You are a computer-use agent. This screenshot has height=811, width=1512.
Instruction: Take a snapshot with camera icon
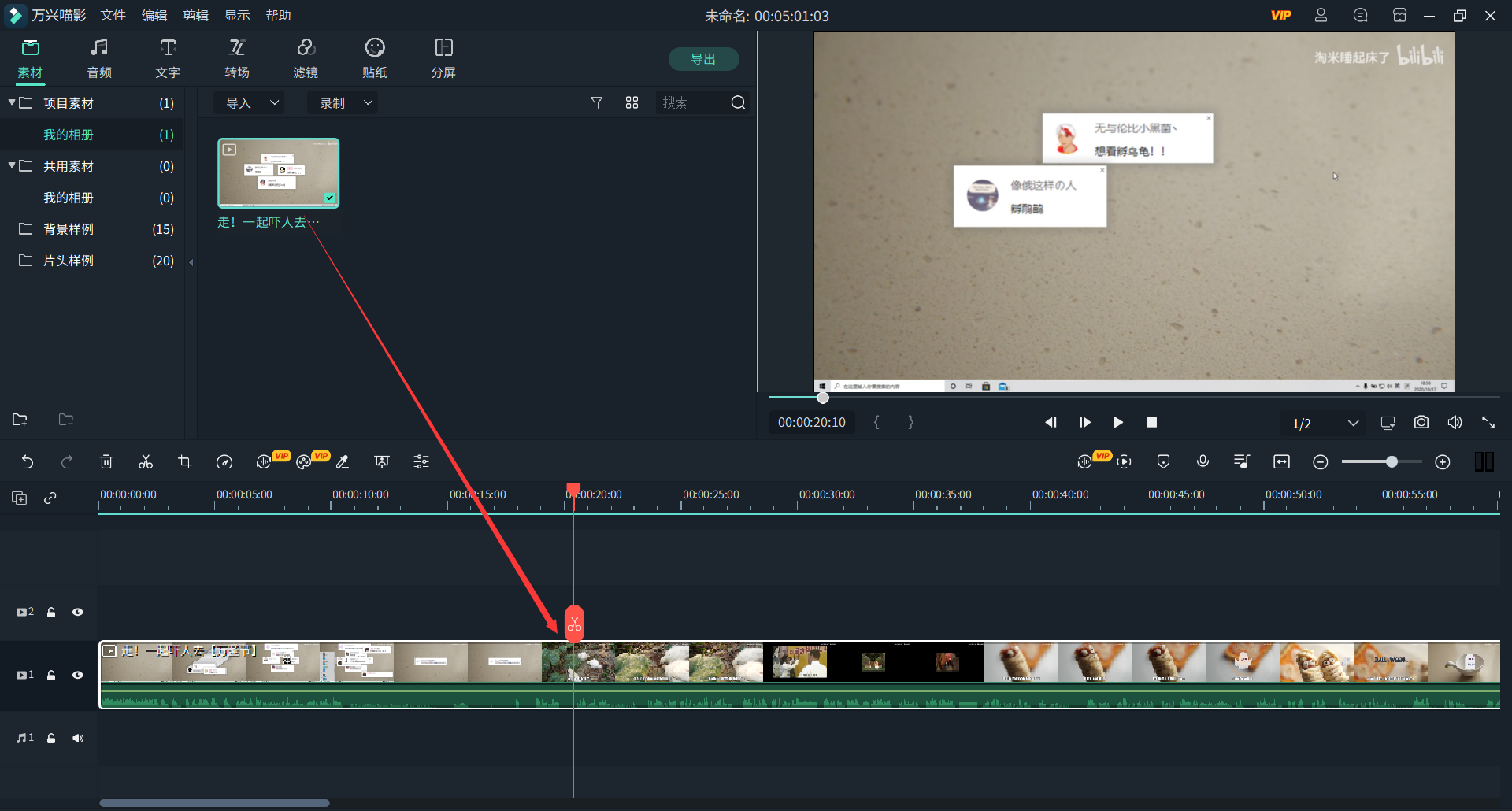[x=1421, y=423]
